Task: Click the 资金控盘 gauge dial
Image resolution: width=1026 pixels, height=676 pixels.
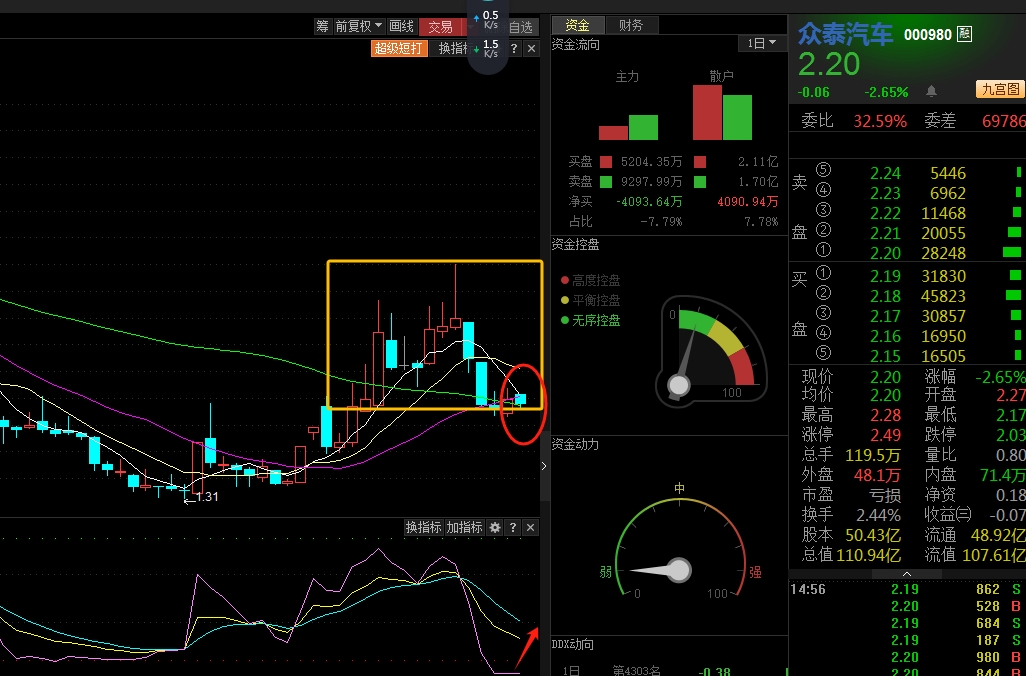Action: (x=710, y=350)
